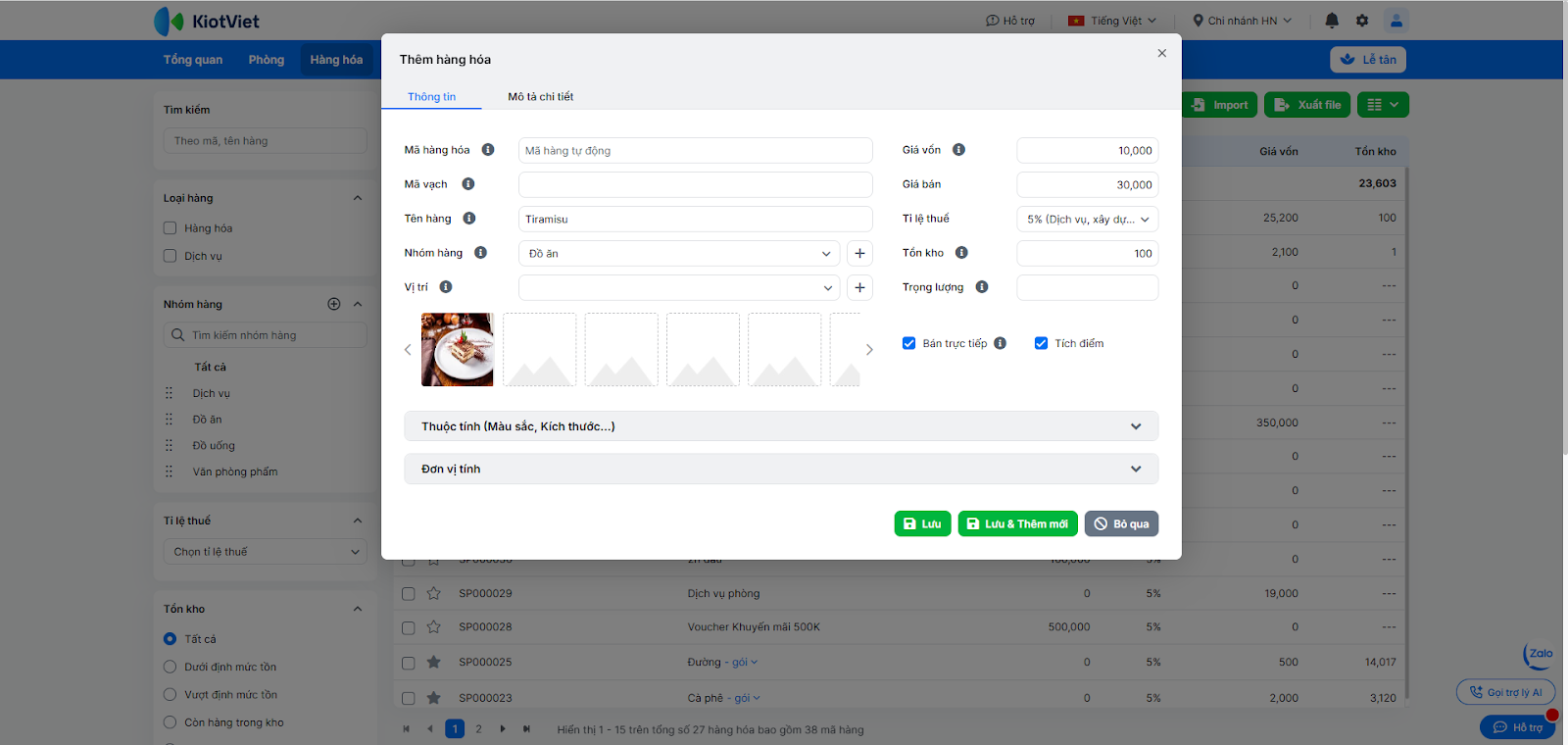Switch to the Mô tả chi tiết tab
Screen dimensions: 1568x745
point(541,97)
